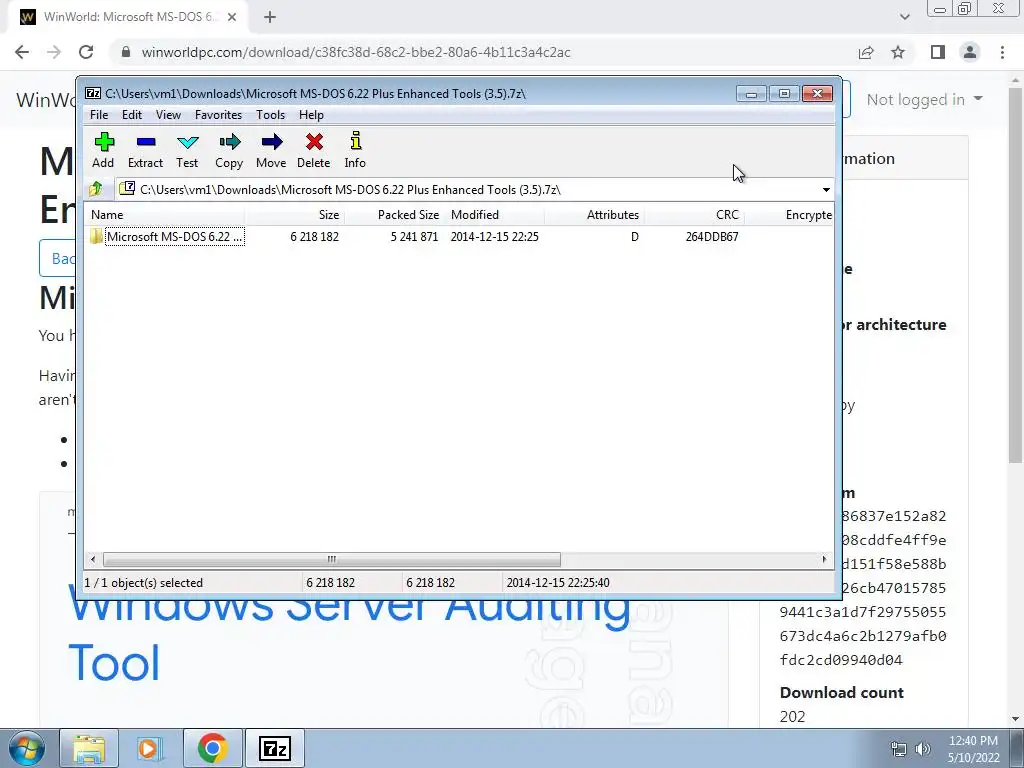Reload the WinWorld page in Chrome
The image size is (1024, 768).
[x=86, y=52]
